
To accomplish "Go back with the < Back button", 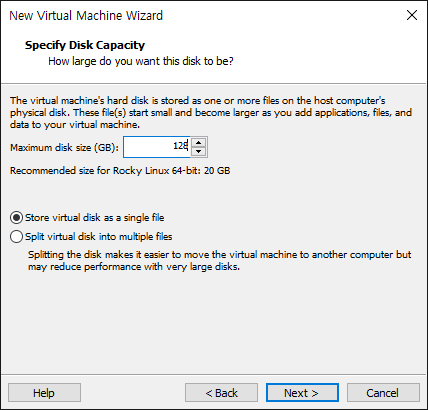I will (221, 393).
